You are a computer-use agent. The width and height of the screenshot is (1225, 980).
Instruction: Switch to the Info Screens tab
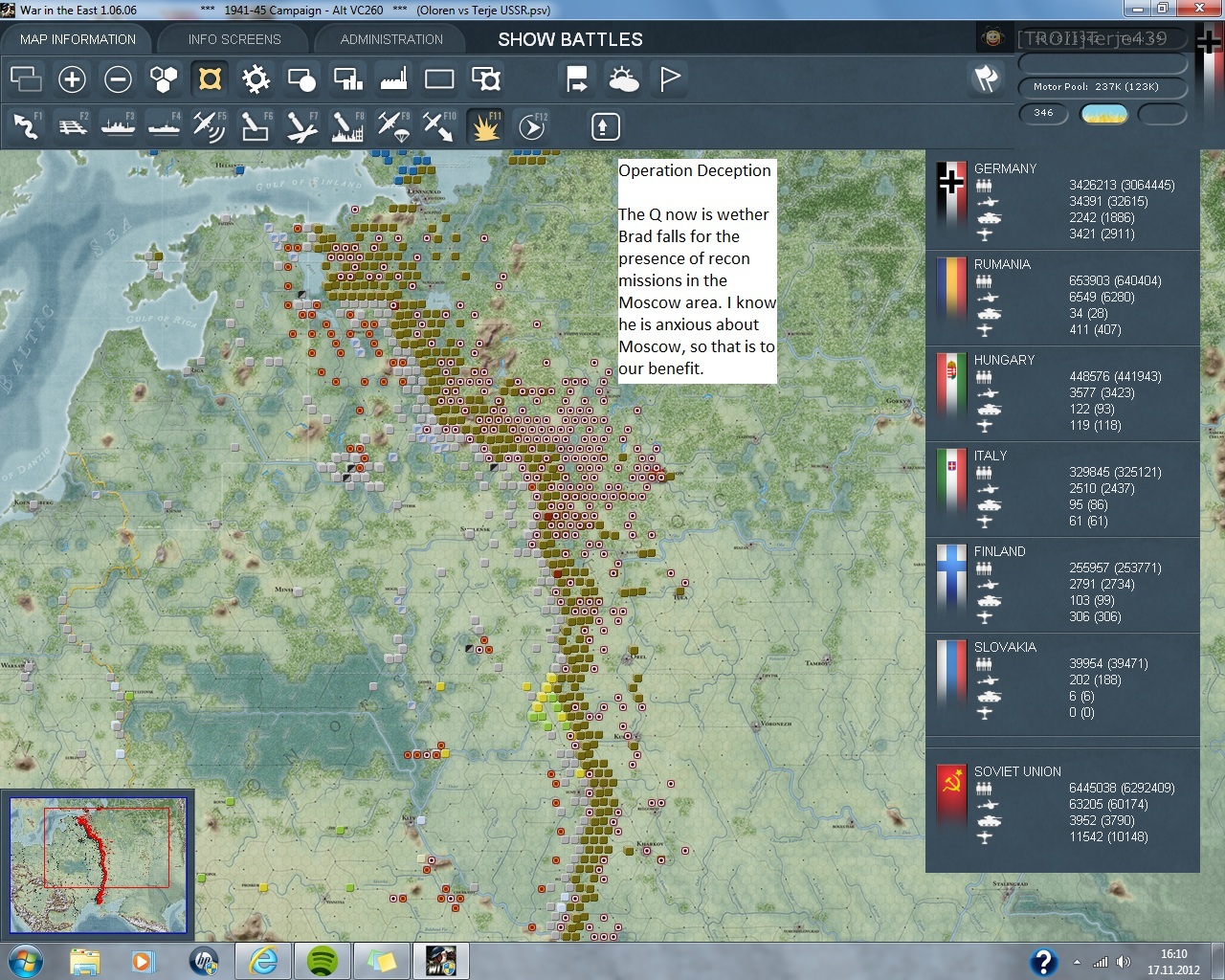234,39
